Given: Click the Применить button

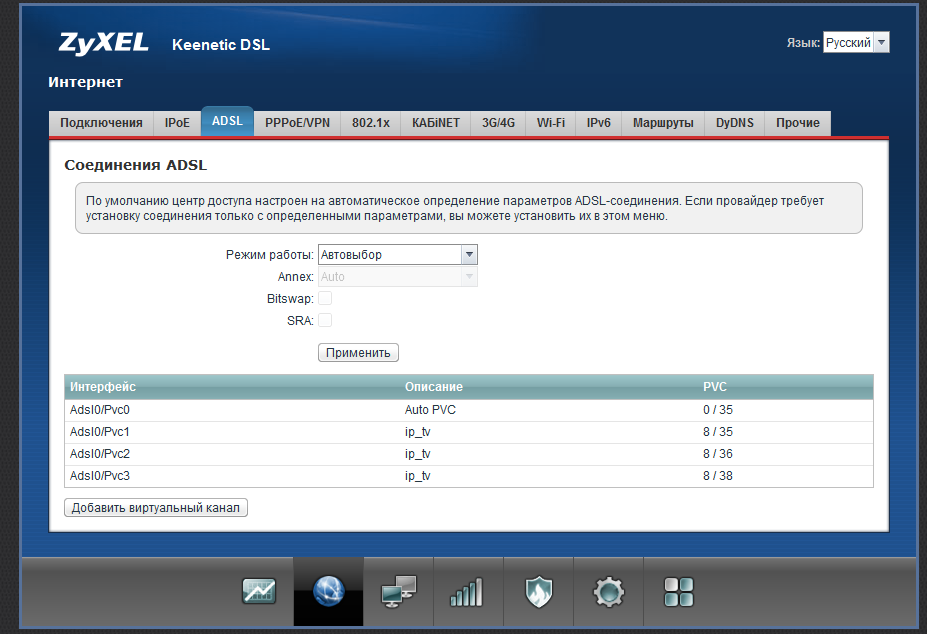Looking at the screenshot, I should coord(358,353).
